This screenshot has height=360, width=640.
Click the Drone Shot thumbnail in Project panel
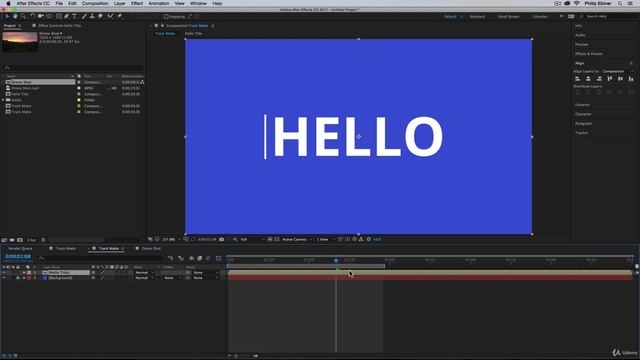pos(20,42)
